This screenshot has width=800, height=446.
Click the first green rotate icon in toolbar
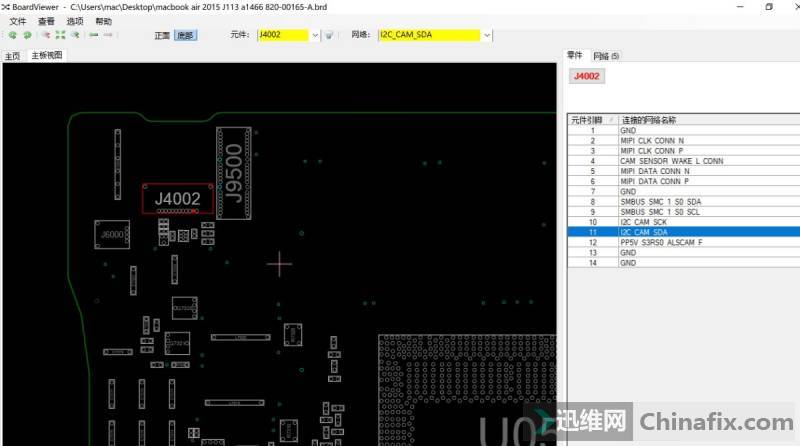point(13,35)
